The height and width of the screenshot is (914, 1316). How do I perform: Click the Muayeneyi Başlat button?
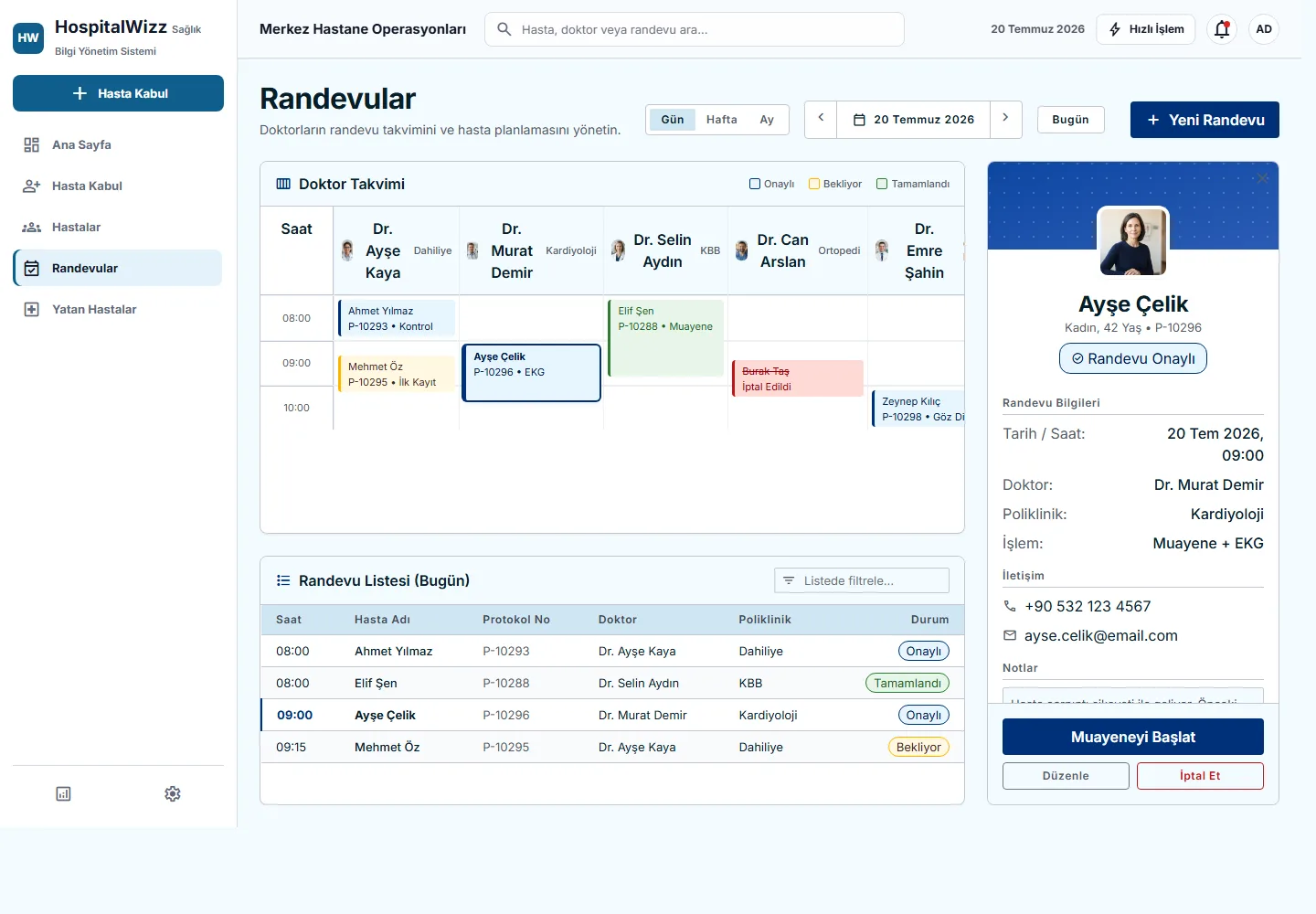tap(1133, 737)
